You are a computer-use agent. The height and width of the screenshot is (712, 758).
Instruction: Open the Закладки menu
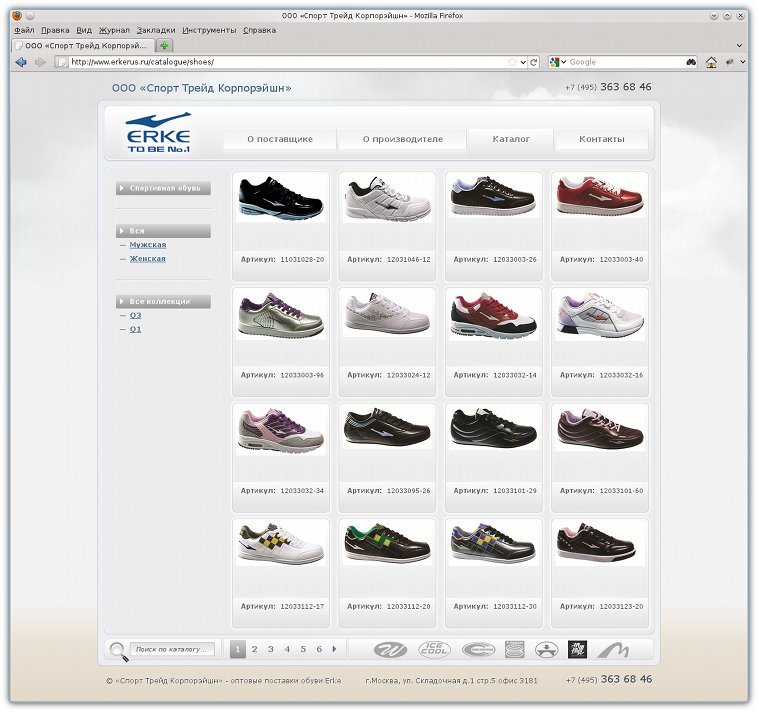(156, 30)
